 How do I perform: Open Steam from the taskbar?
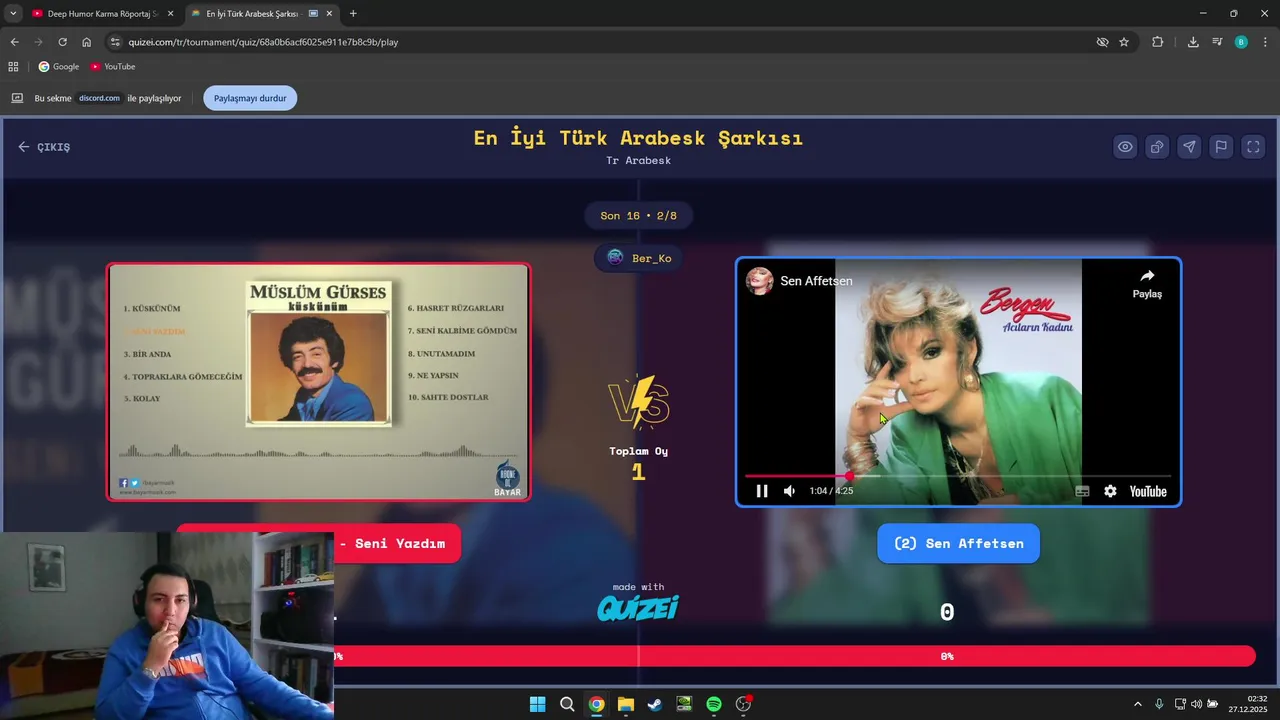[655, 704]
